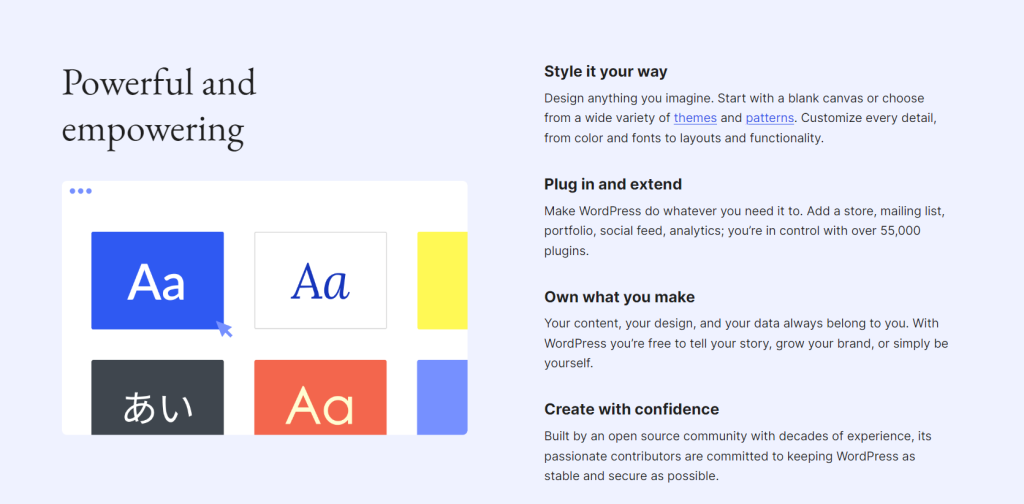Click the Create with confidence heading
The height and width of the screenshot is (504, 1024).
click(x=632, y=409)
